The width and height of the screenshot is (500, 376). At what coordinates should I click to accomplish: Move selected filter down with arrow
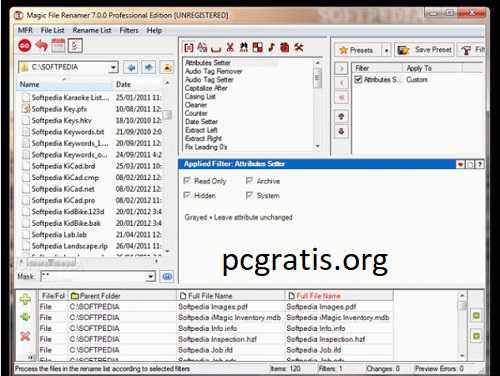pyautogui.click(x=341, y=131)
